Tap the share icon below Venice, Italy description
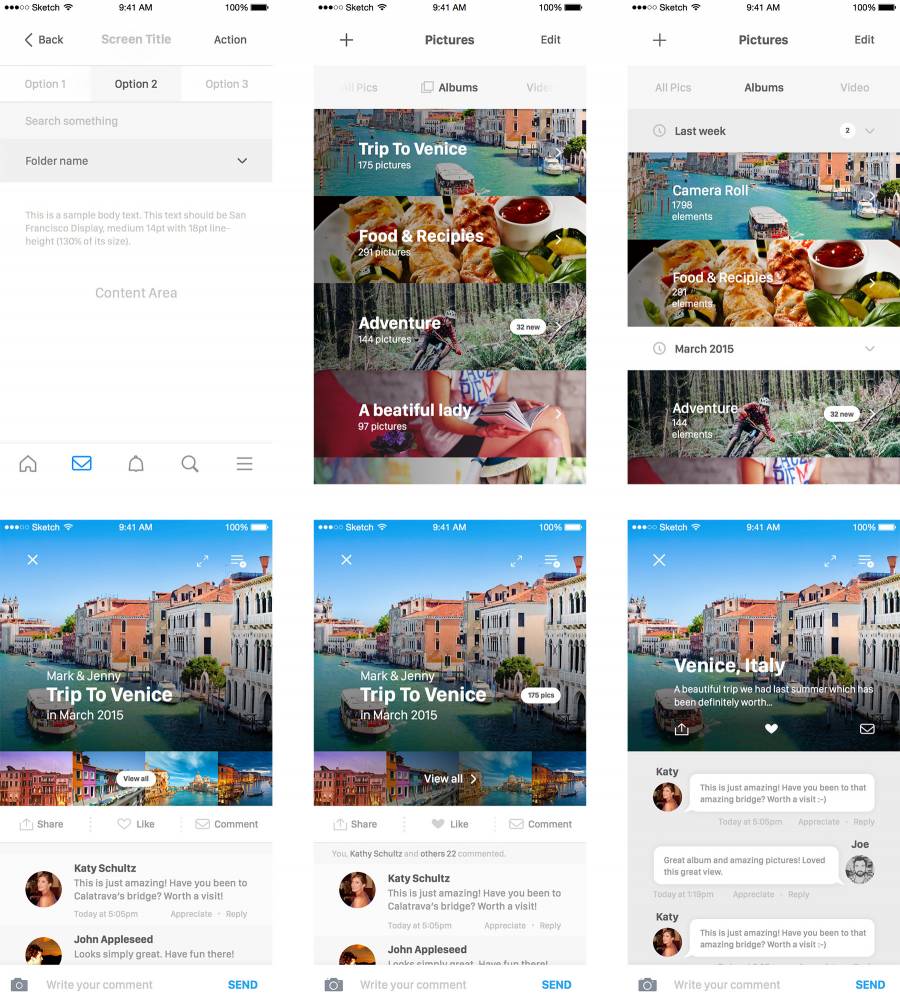Viewport: 900px width, 1004px height. point(682,729)
